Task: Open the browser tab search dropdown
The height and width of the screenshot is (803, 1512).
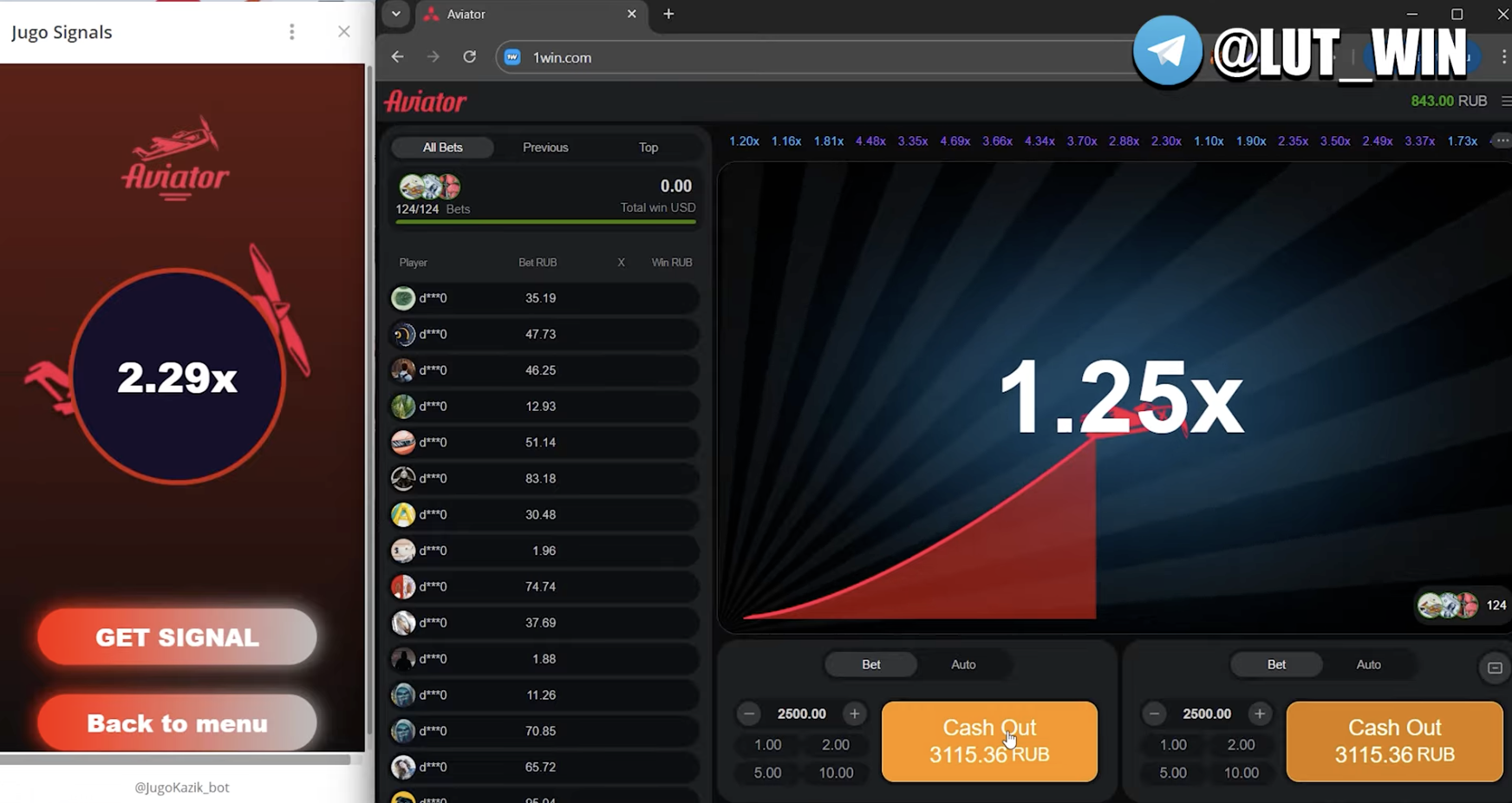Action: pyautogui.click(x=395, y=14)
